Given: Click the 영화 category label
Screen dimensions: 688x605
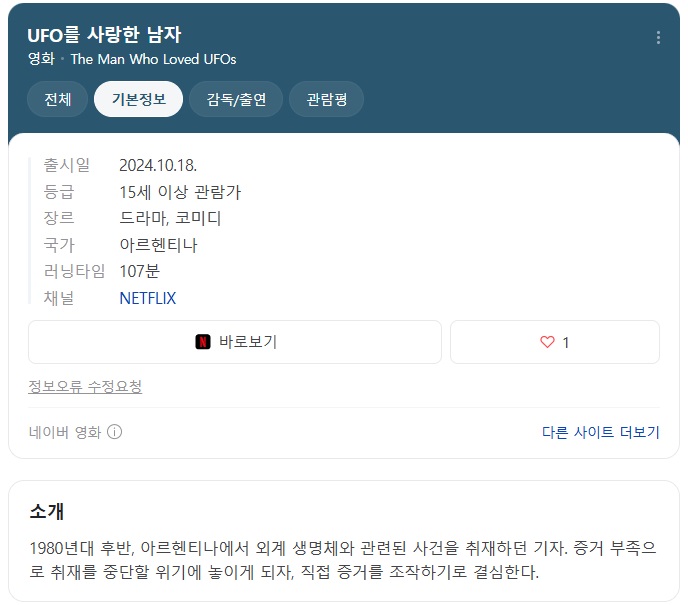Looking at the screenshot, I should 41,59.
